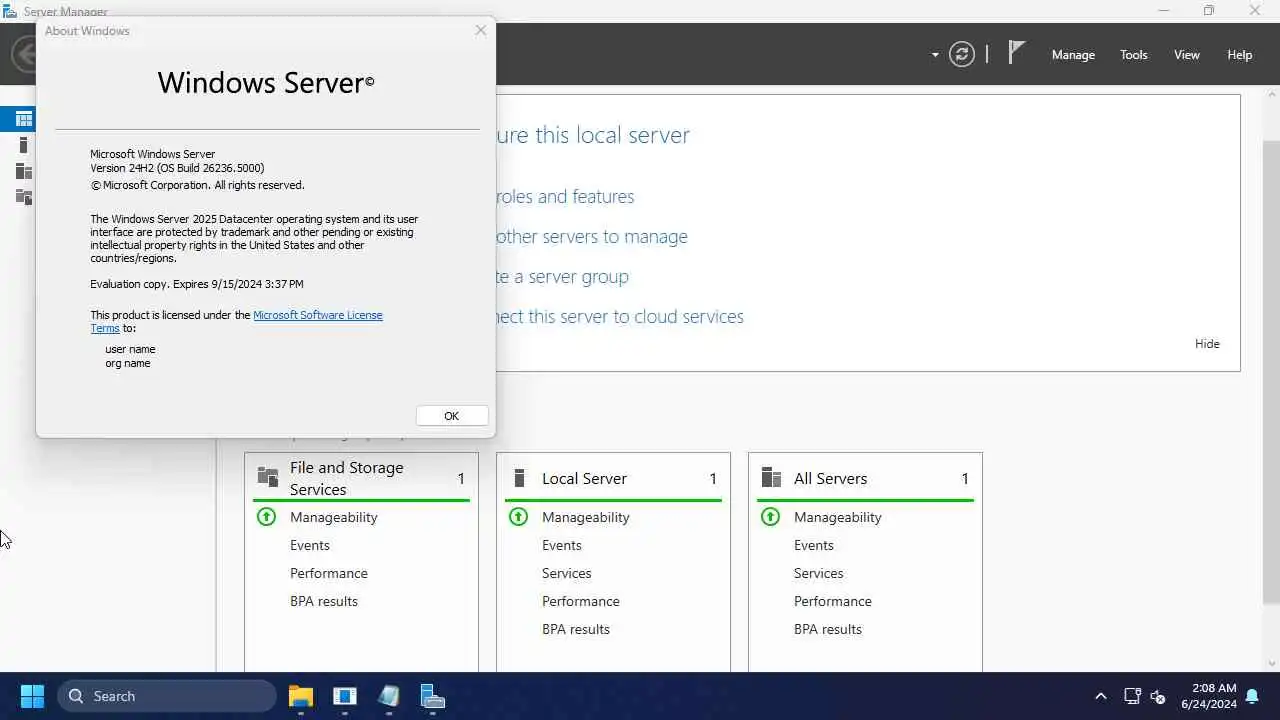Image resolution: width=1280 pixels, height=720 pixels.
Task: Open Manageability in Local Server tile
Action: [x=586, y=517]
